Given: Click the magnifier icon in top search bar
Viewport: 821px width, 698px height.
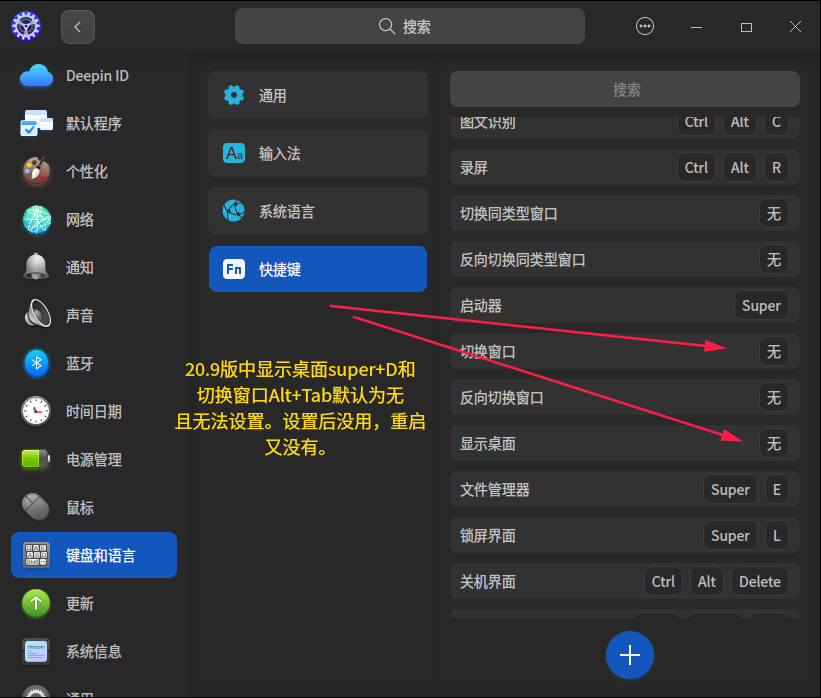Looking at the screenshot, I should pyautogui.click(x=386, y=26).
